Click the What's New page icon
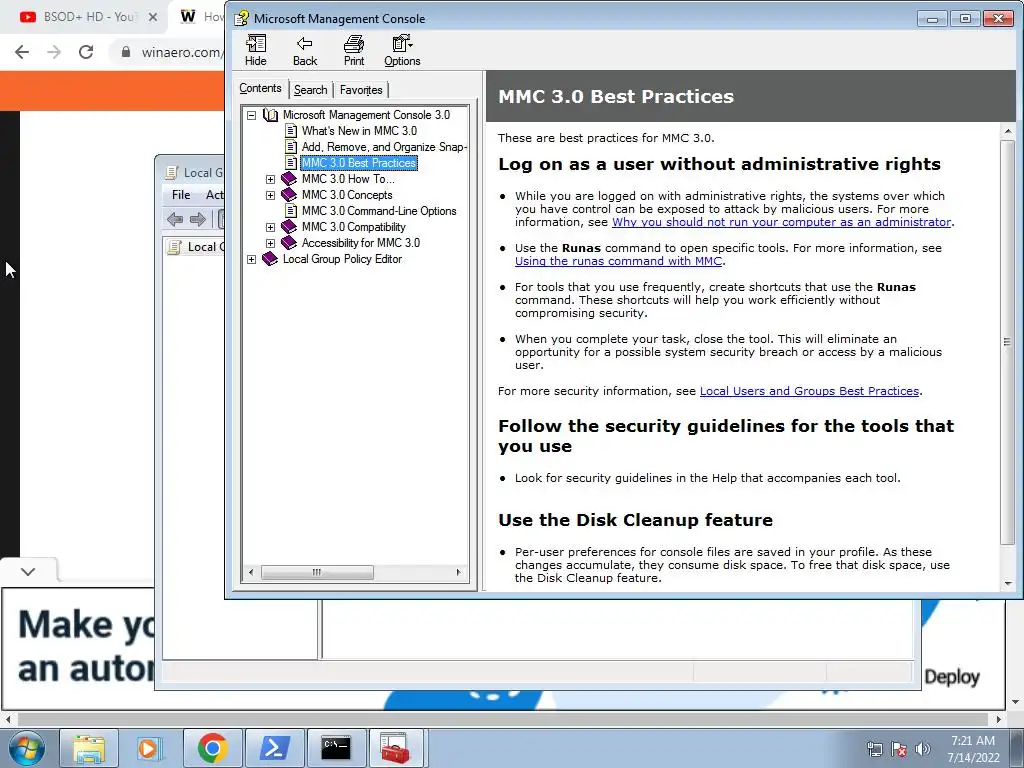Screen dimensions: 1024x768 pyautogui.click(x=291, y=131)
